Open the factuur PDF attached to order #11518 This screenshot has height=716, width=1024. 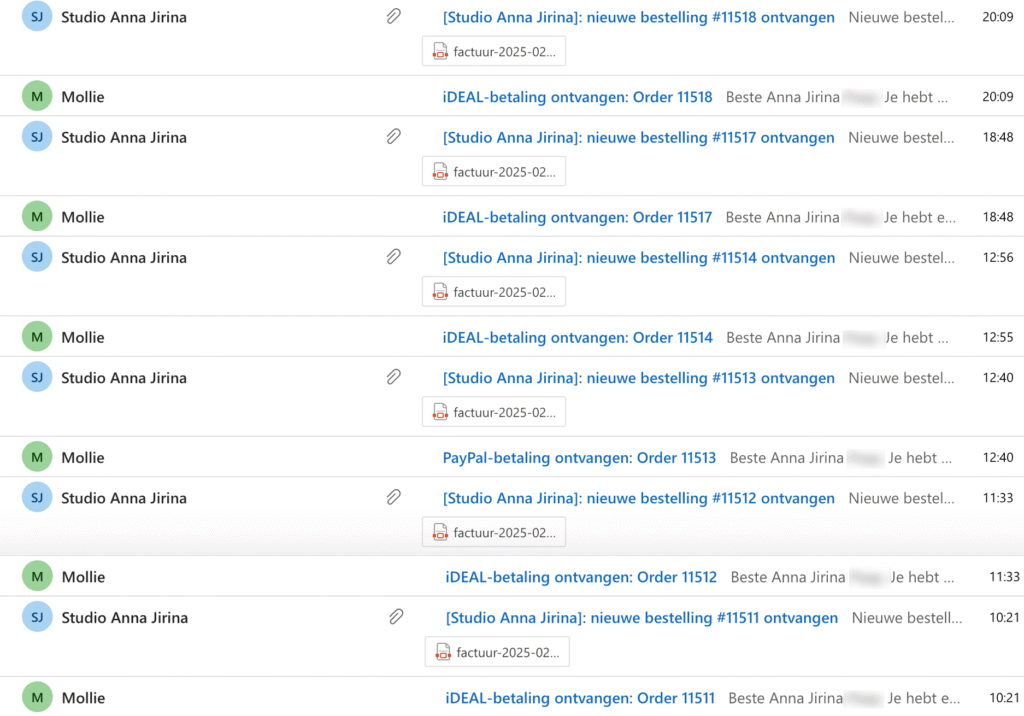click(x=494, y=51)
